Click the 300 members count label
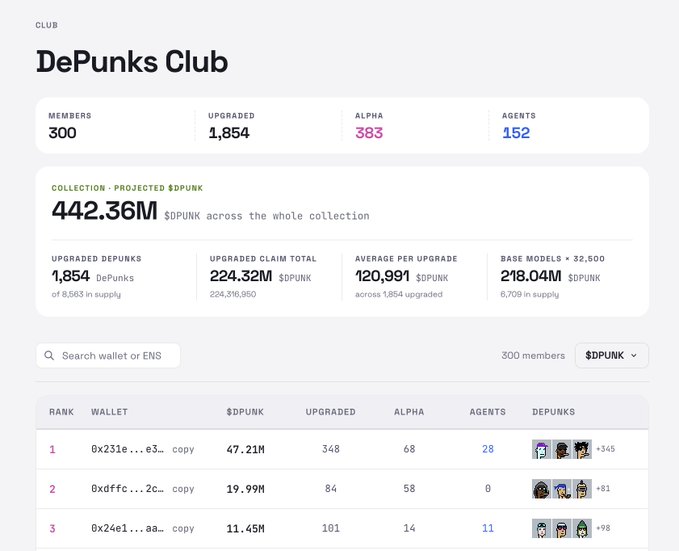Screen dimensions: 679x551 point(533,356)
